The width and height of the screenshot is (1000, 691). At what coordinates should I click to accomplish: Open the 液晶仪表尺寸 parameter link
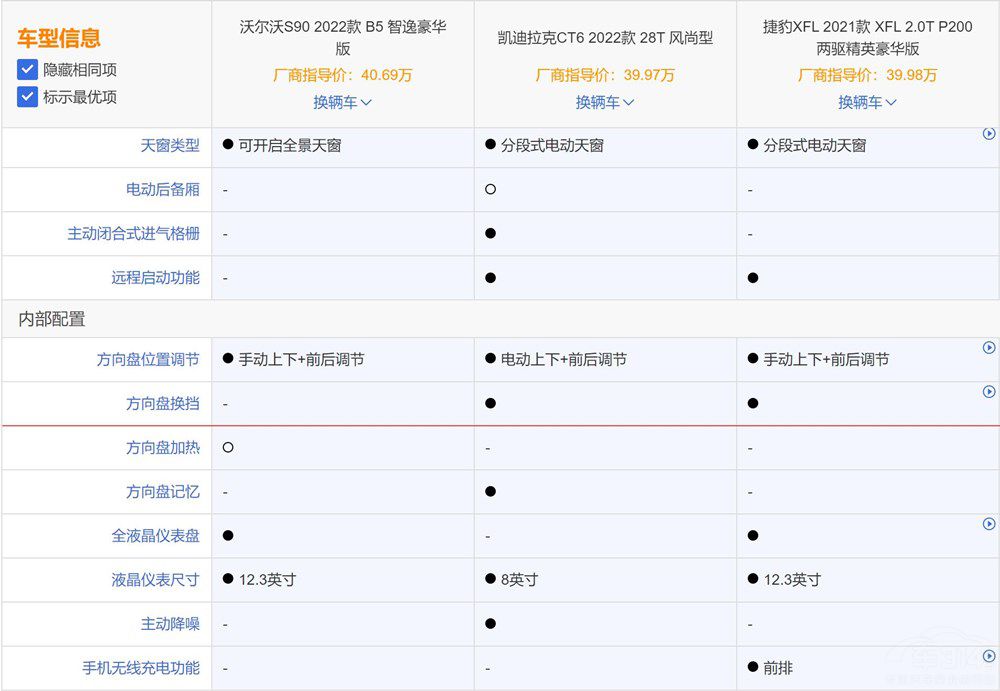tap(154, 579)
